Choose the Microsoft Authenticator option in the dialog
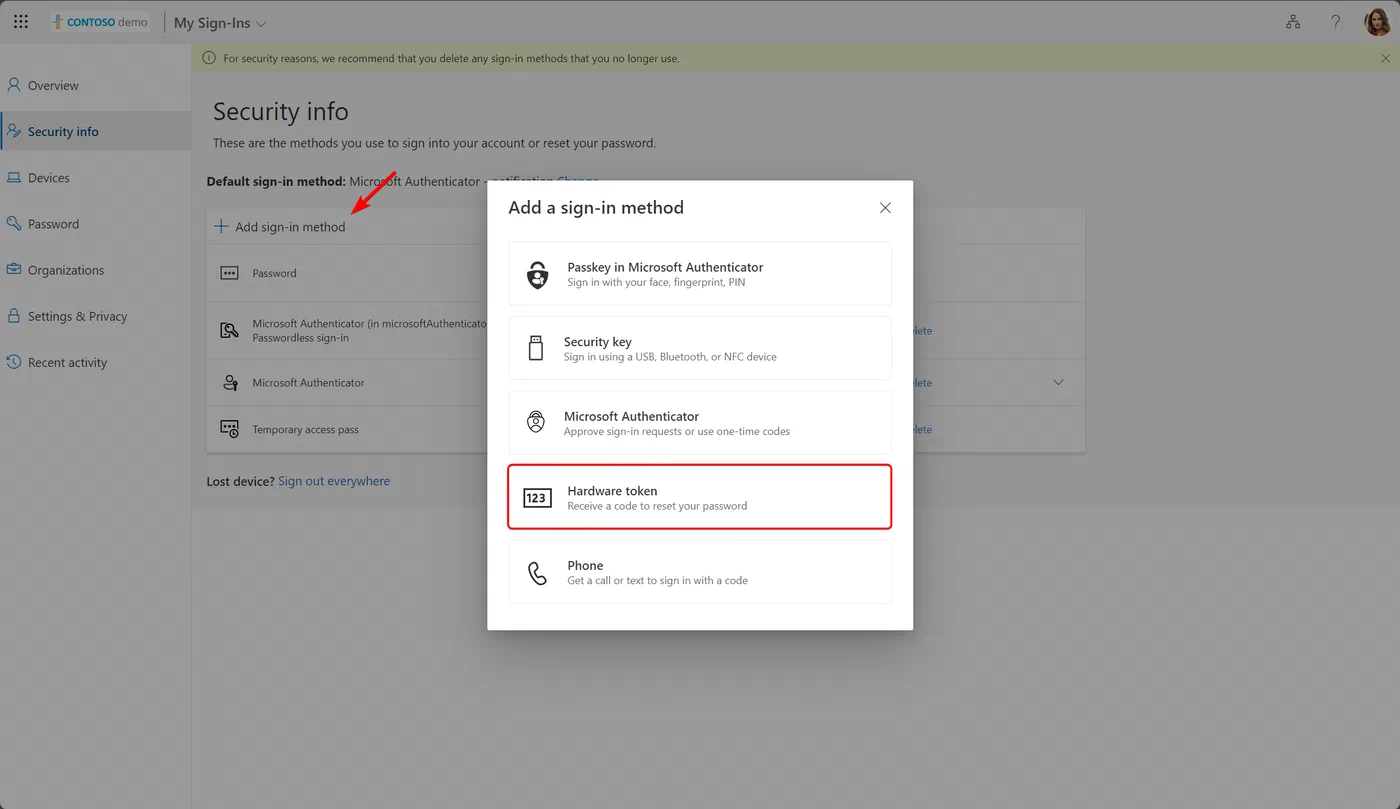Screen dimensions: 1400x809 (700, 423)
